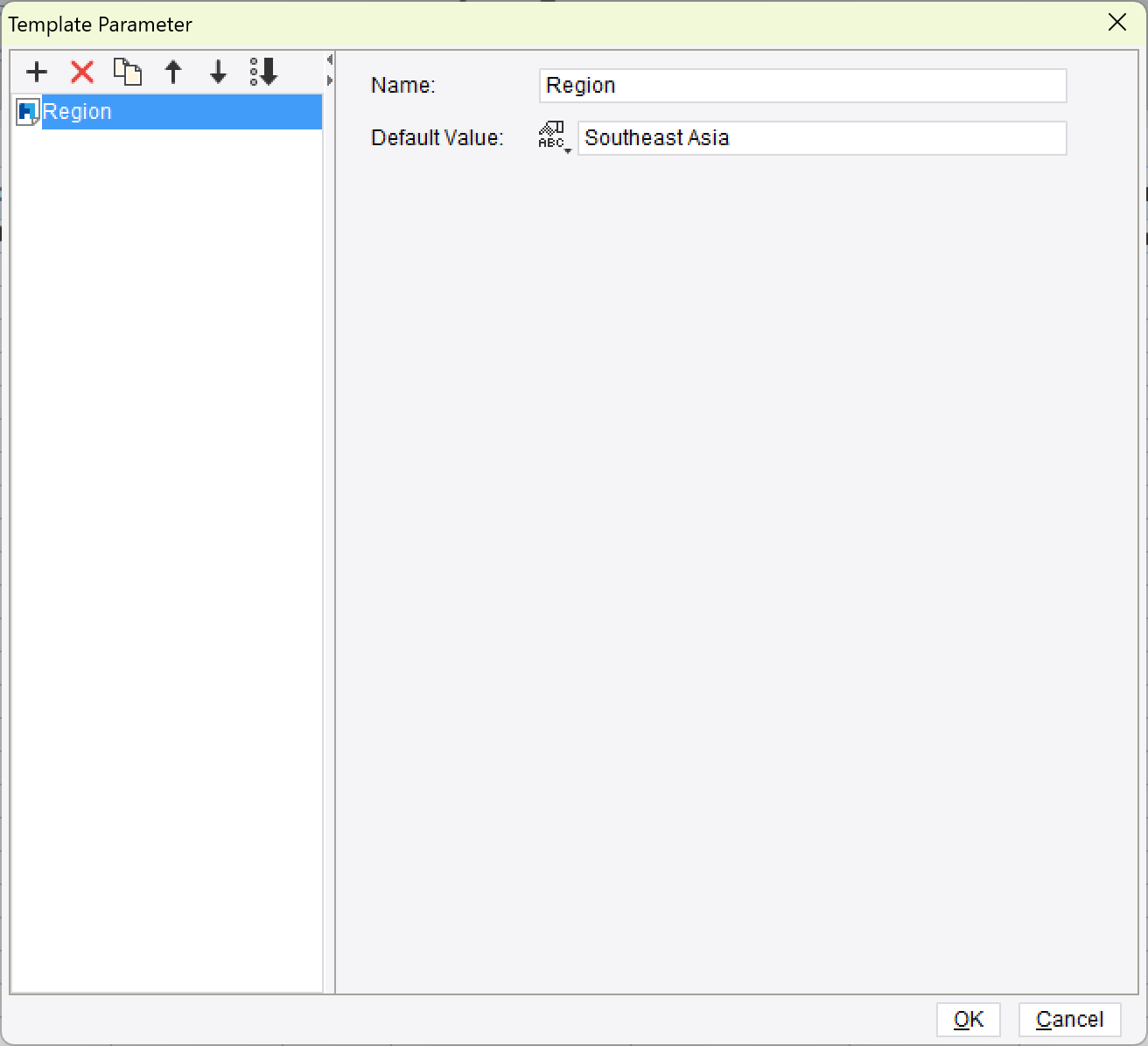Duplicate the Region parameter
Image resolution: width=1148 pixels, height=1046 pixels.
[128, 73]
